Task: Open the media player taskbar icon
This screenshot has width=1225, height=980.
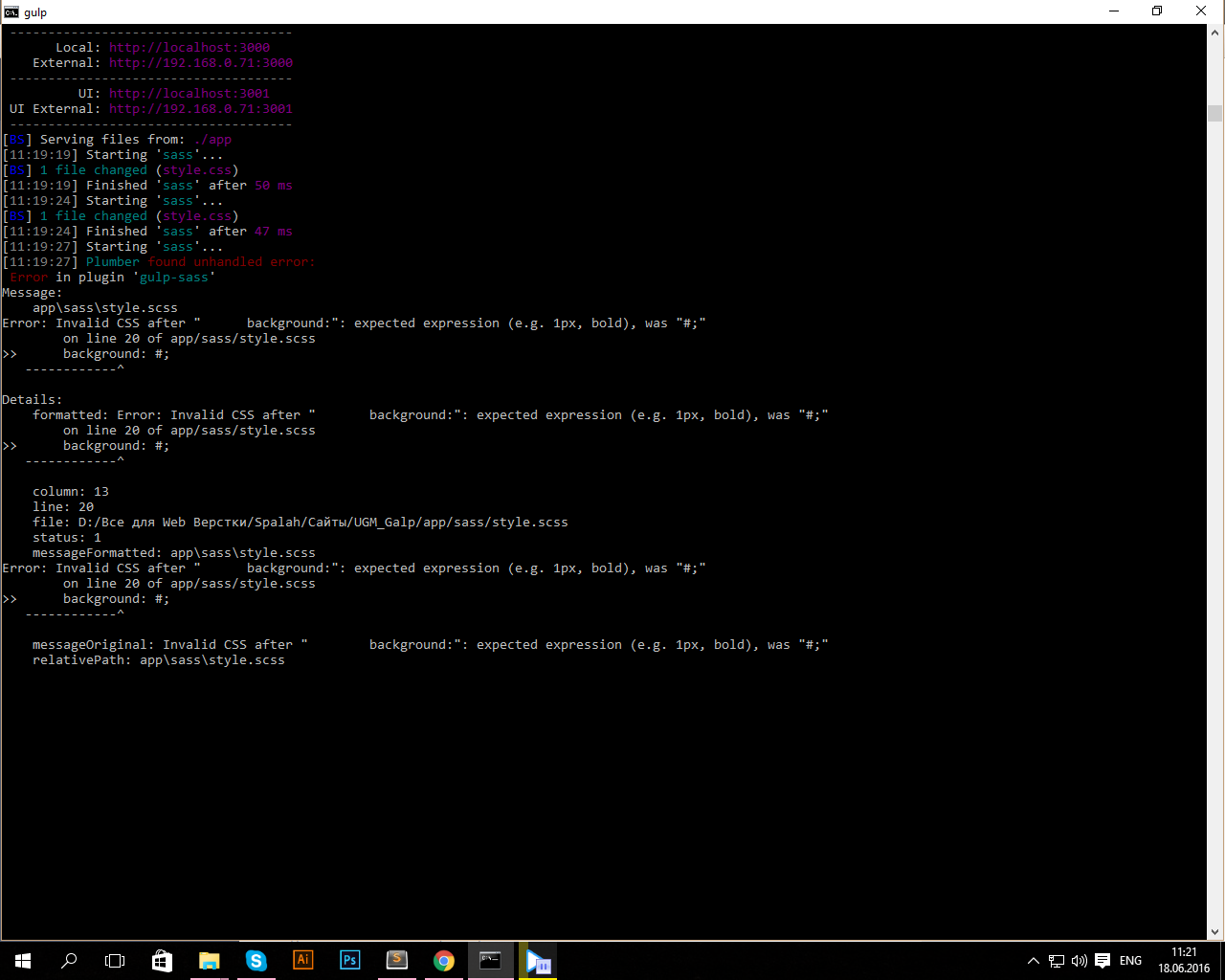Action: pos(538,961)
